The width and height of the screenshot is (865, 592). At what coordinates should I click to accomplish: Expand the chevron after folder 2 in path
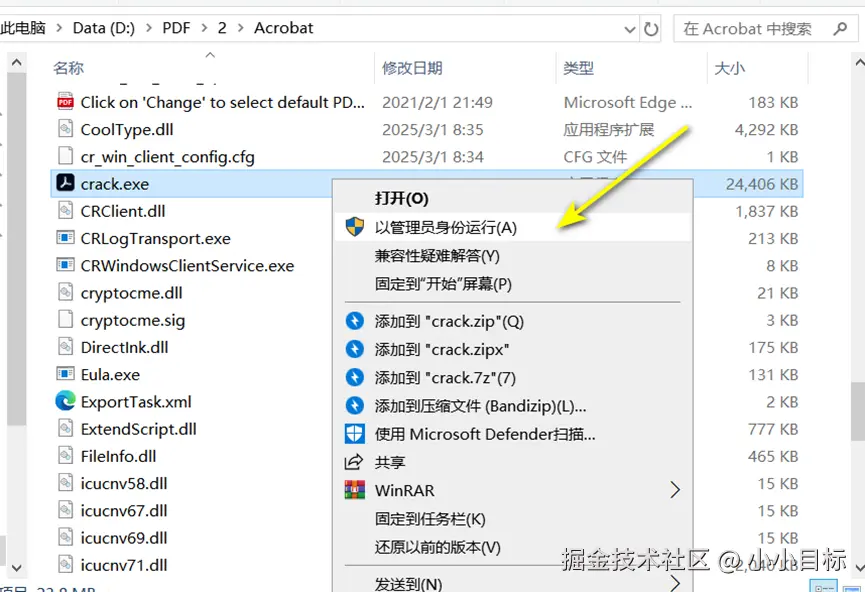coord(241,28)
